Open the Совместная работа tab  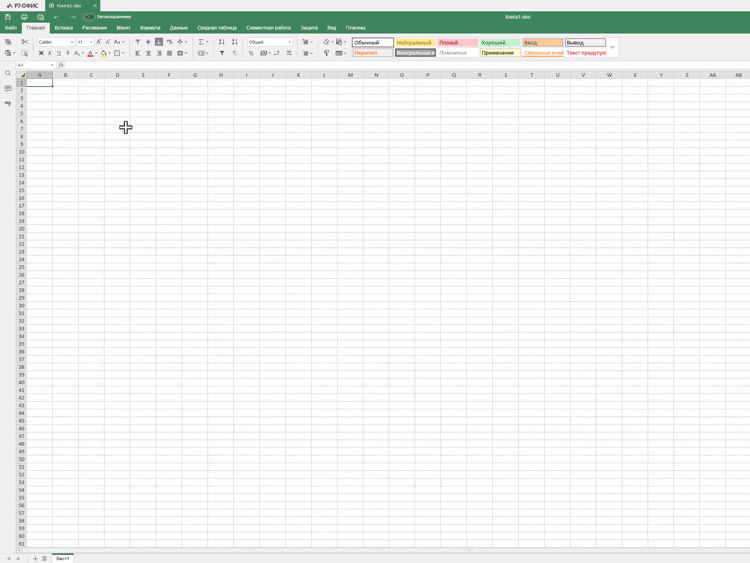[x=268, y=28]
